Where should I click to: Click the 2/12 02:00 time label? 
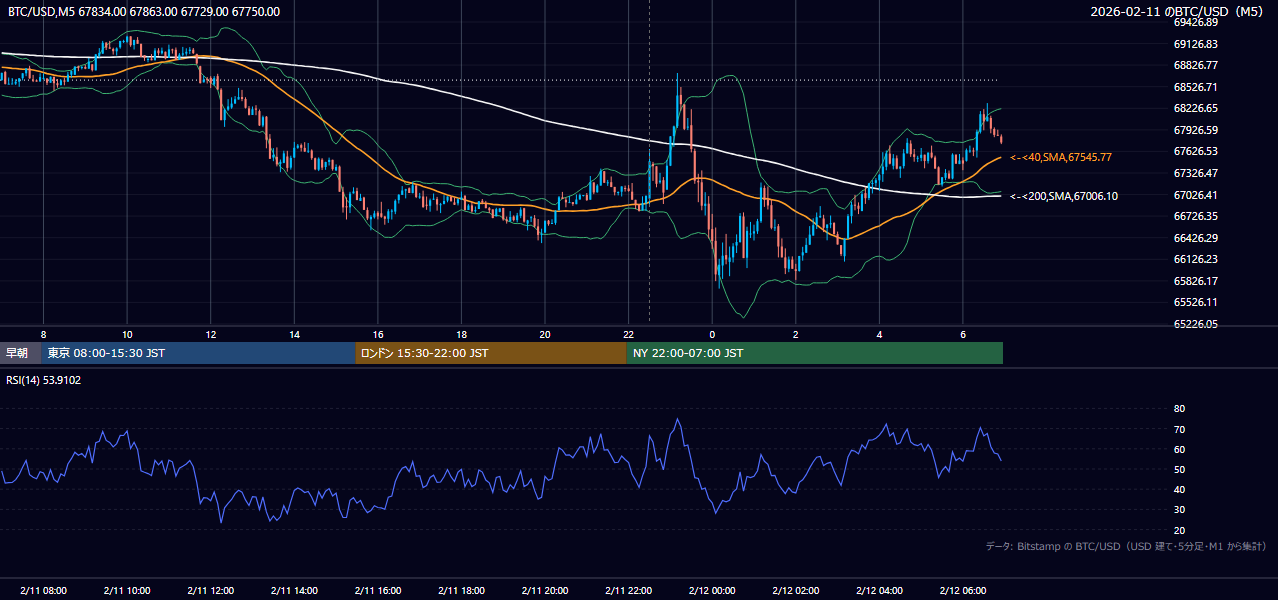[796, 591]
